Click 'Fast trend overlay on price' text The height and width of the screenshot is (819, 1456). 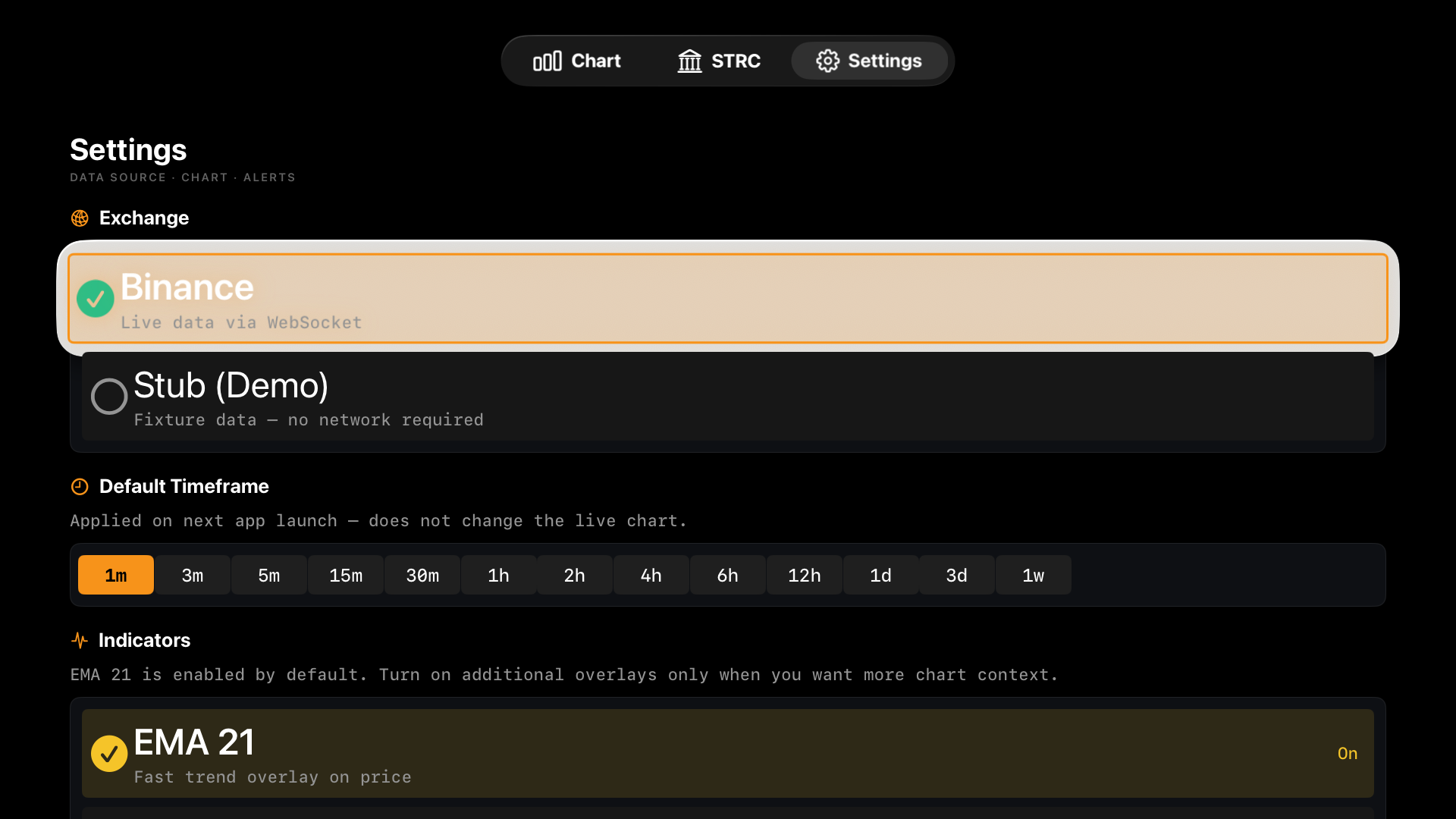(x=273, y=777)
